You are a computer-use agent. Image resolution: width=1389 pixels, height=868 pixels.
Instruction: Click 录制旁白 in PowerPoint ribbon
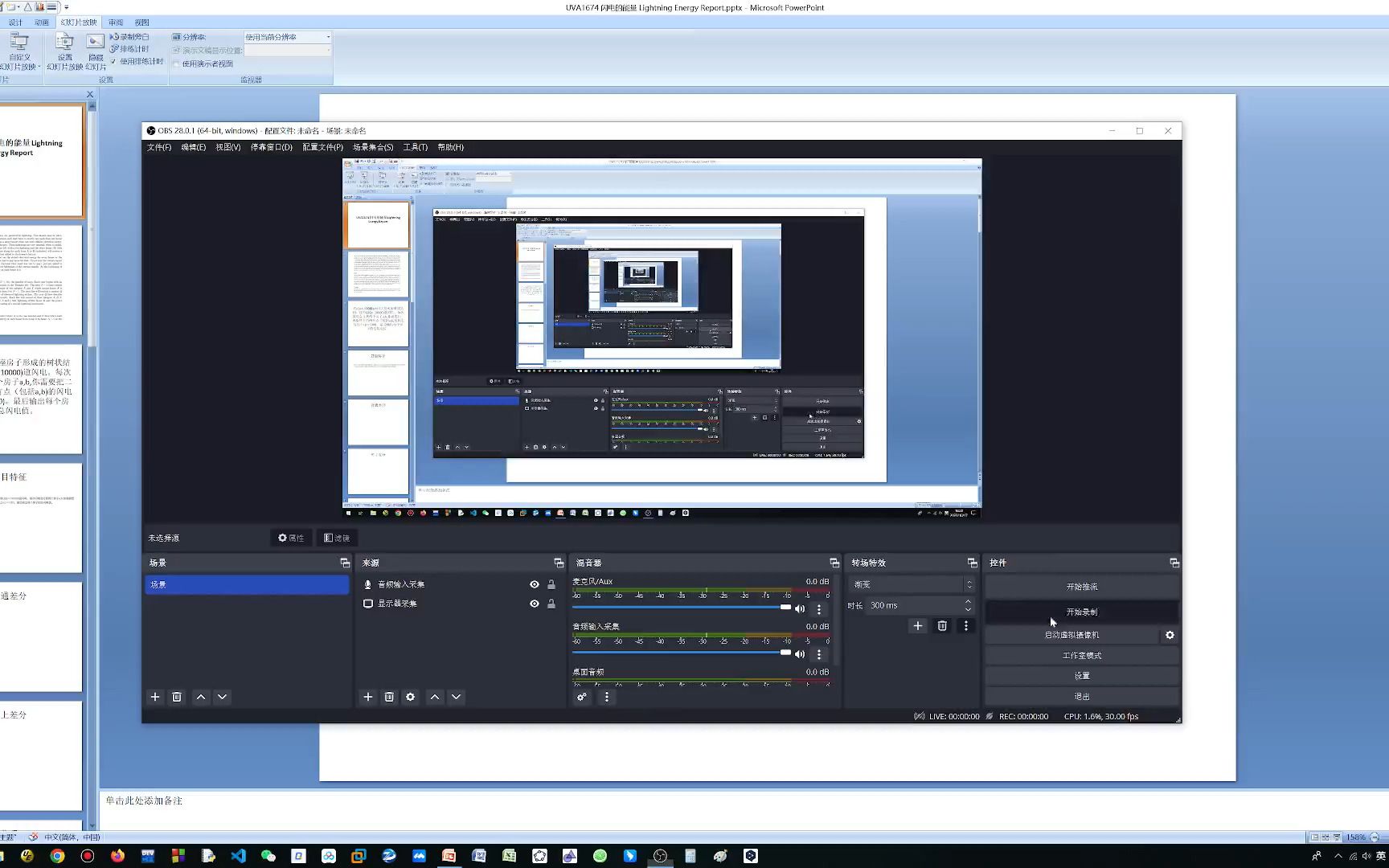[x=130, y=37]
